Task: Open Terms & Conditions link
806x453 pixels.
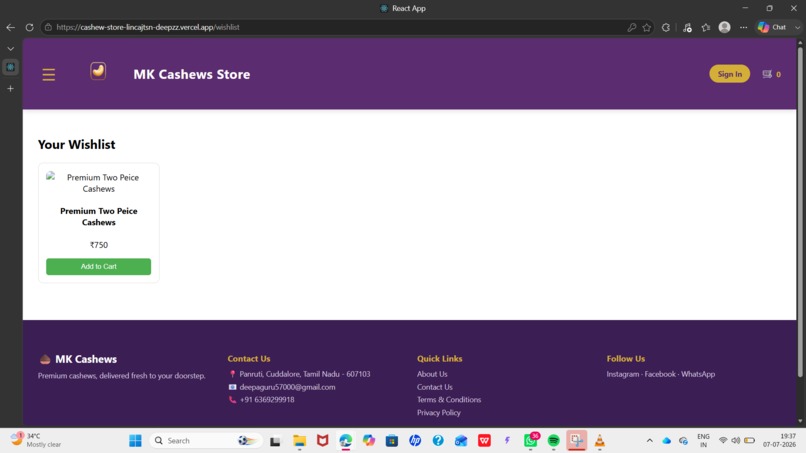Action: click(x=449, y=400)
